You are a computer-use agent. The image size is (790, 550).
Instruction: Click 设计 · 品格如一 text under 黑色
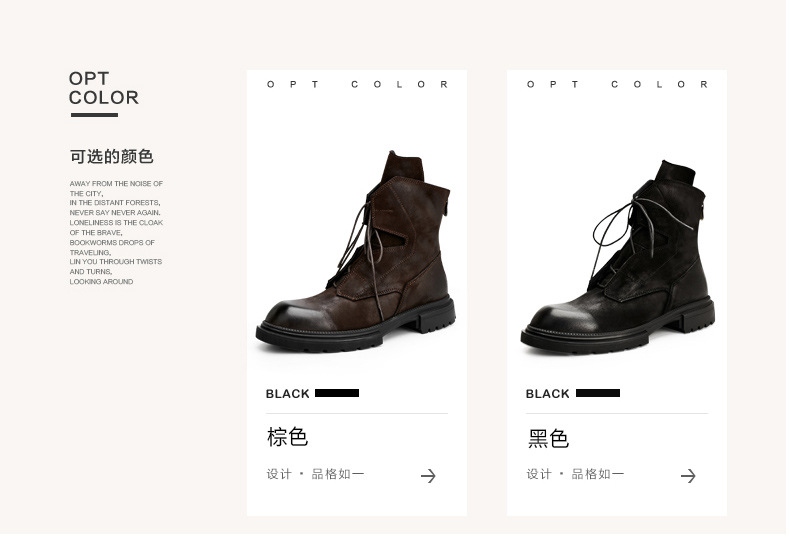click(575, 474)
